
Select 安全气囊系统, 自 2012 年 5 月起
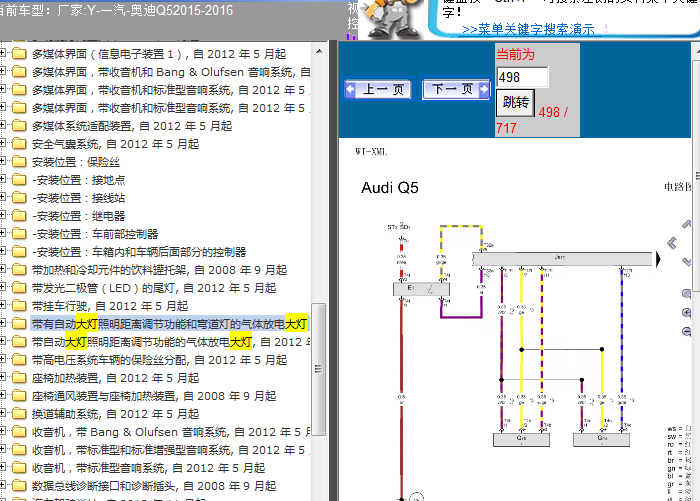point(115,144)
